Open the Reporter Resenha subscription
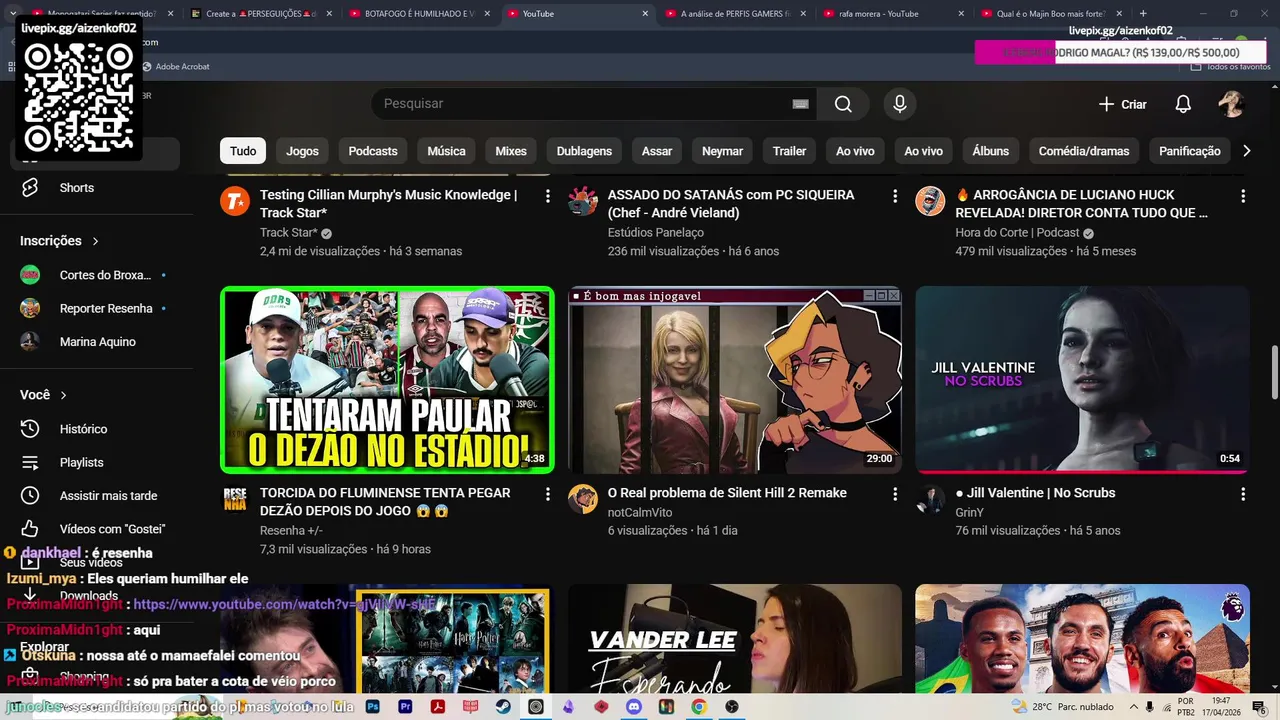The width and height of the screenshot is (1280, 720). pos(97,309)
